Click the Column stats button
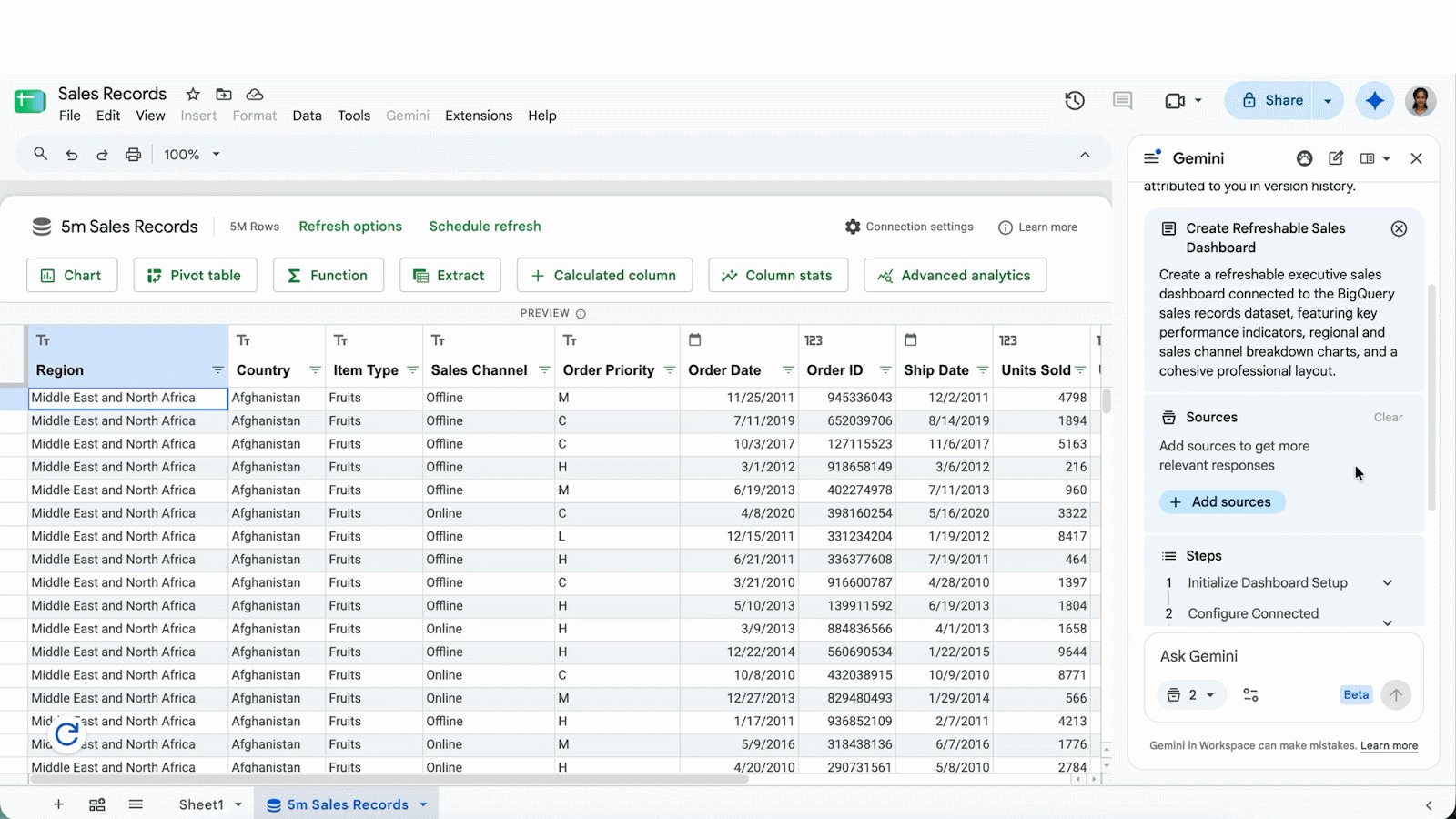Viewport: 1456px width, 819px height. tap(778, 275)
